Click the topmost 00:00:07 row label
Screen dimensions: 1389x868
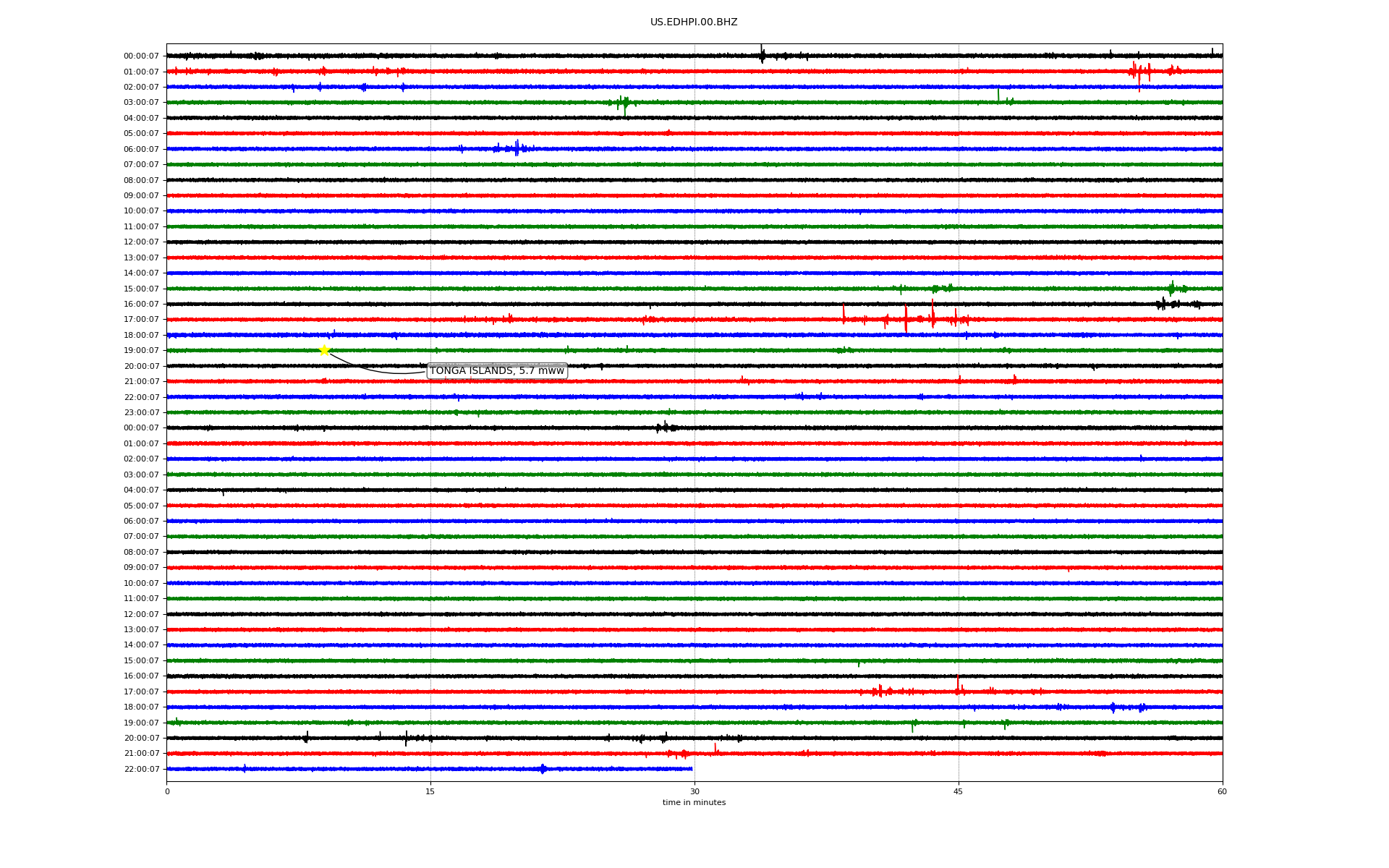(141, 56)
